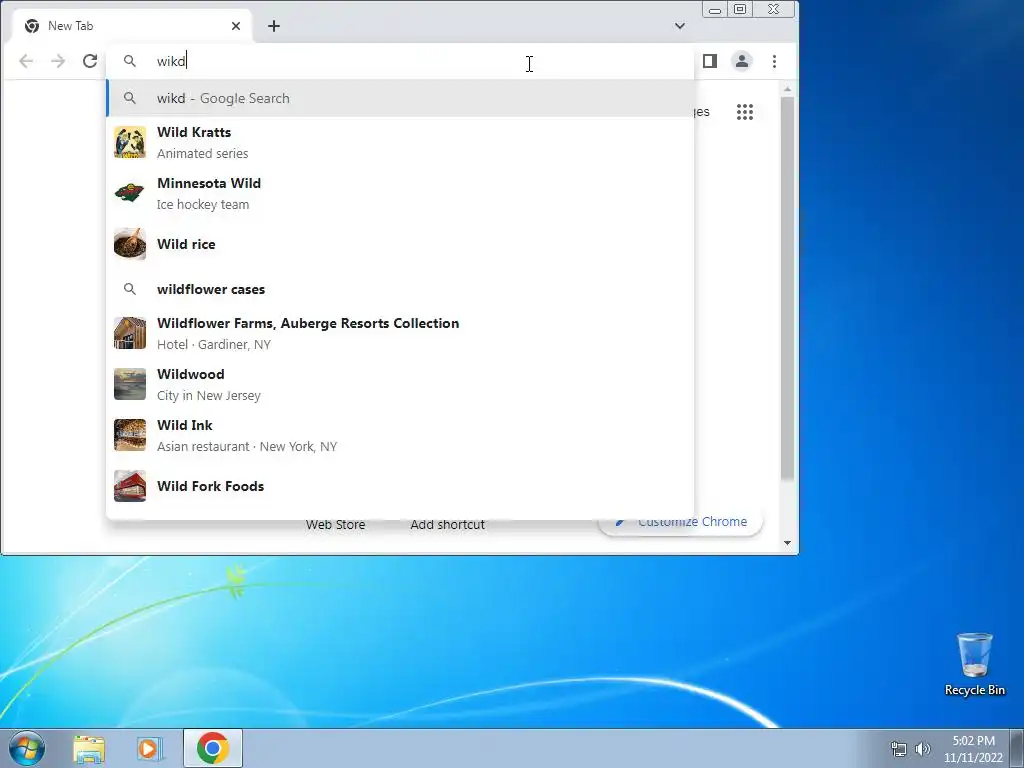Click Customize Chrome button

[680, 522]
